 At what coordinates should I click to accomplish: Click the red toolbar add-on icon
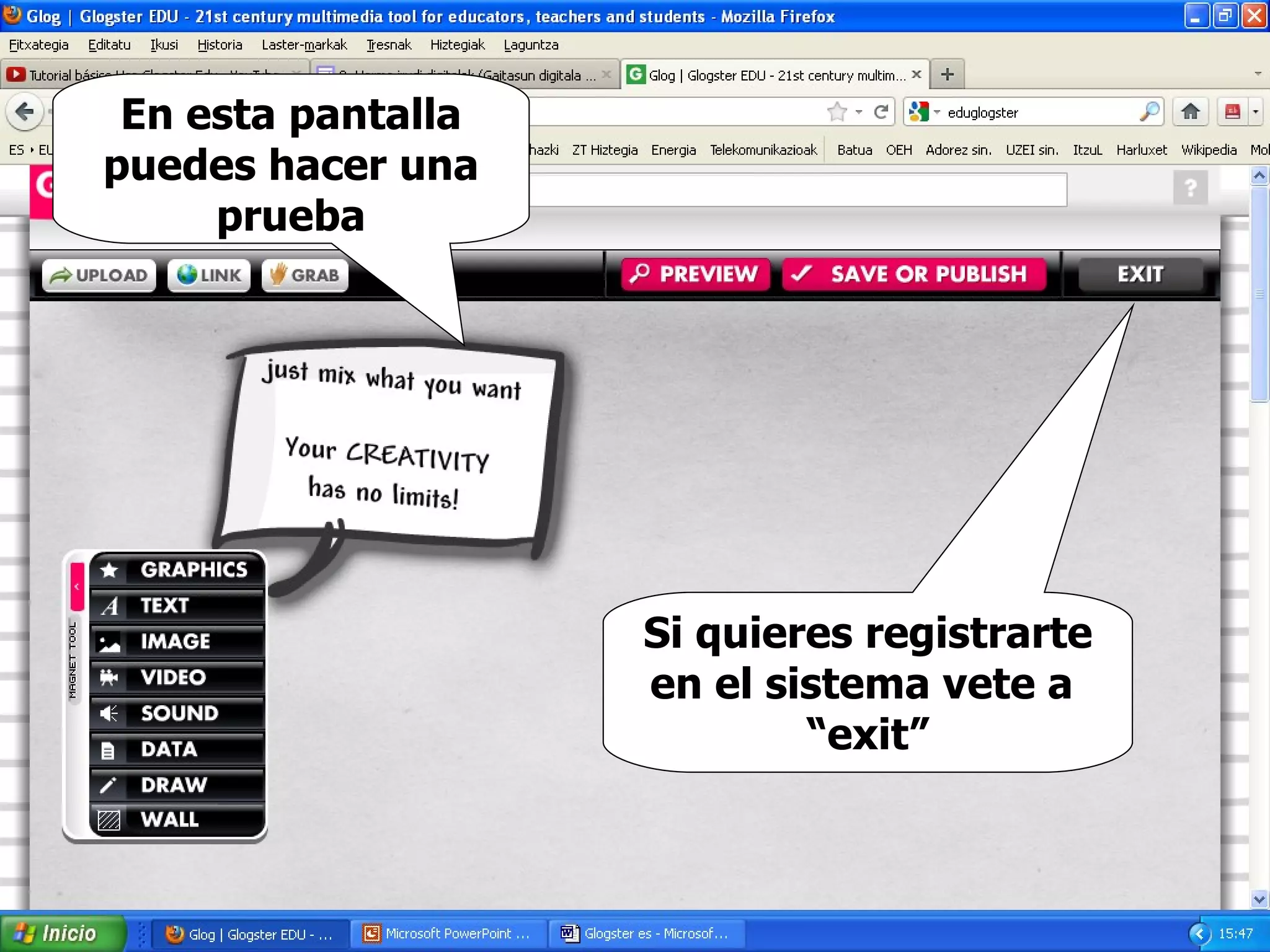click(x=1233, y=112)
